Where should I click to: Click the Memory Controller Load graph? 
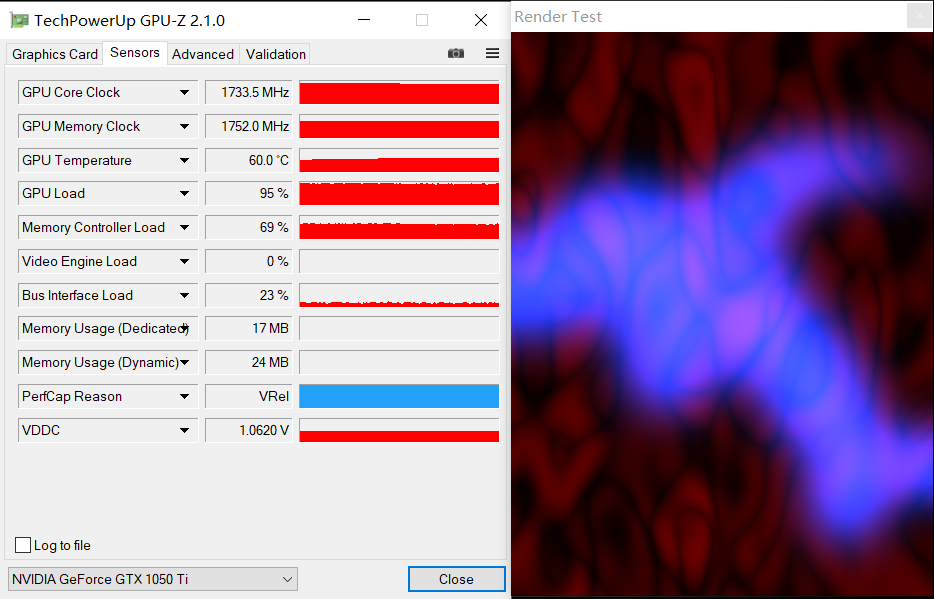coord(399,227)
